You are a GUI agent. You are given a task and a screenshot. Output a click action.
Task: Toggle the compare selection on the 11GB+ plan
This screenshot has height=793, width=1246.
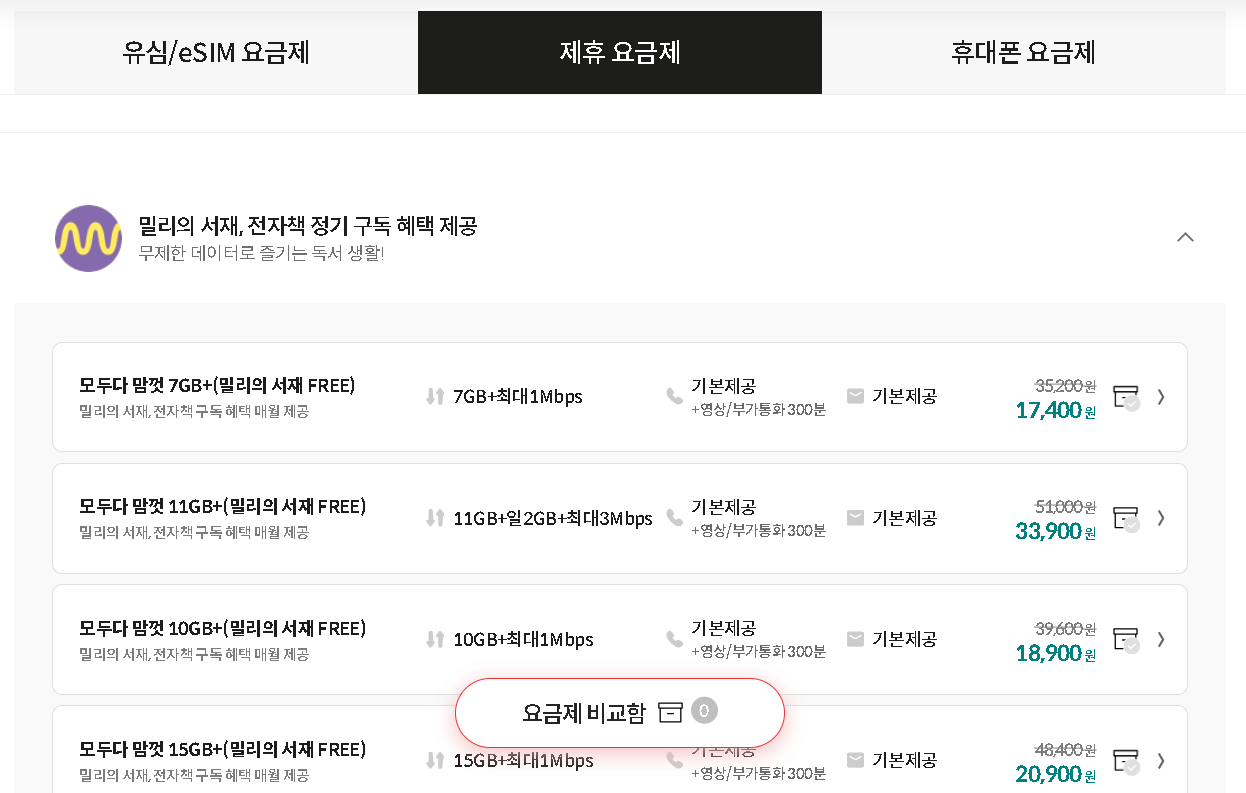(1127, 518)
